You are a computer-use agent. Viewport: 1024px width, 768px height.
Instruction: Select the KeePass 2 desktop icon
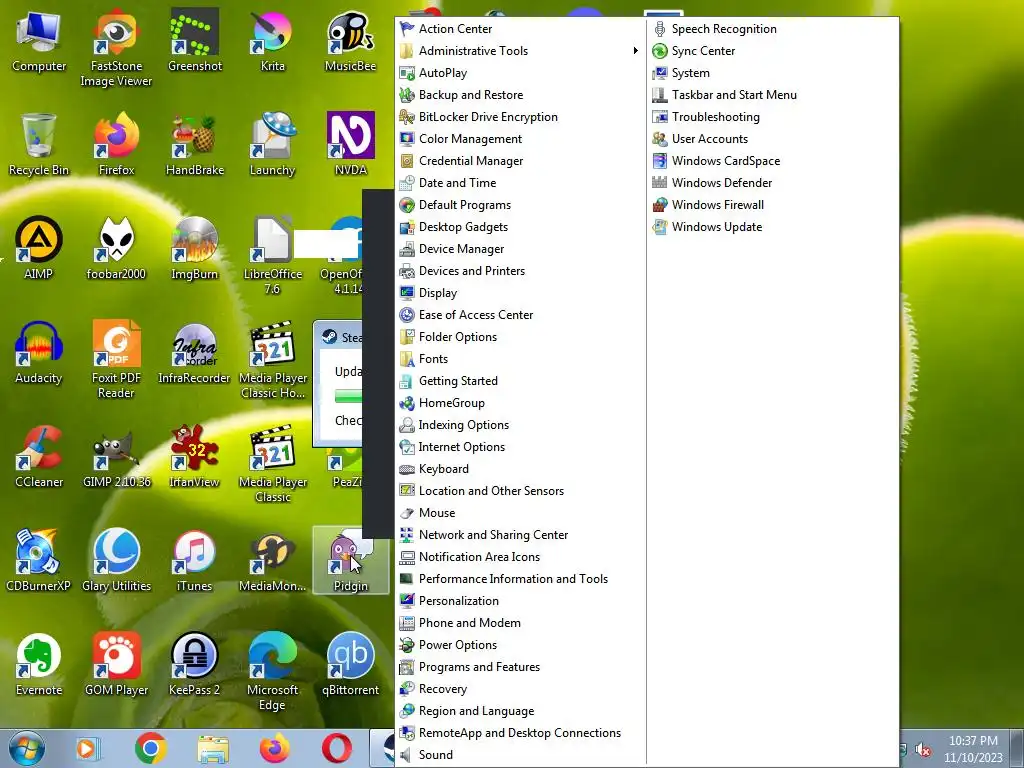[x=195, y=664]
